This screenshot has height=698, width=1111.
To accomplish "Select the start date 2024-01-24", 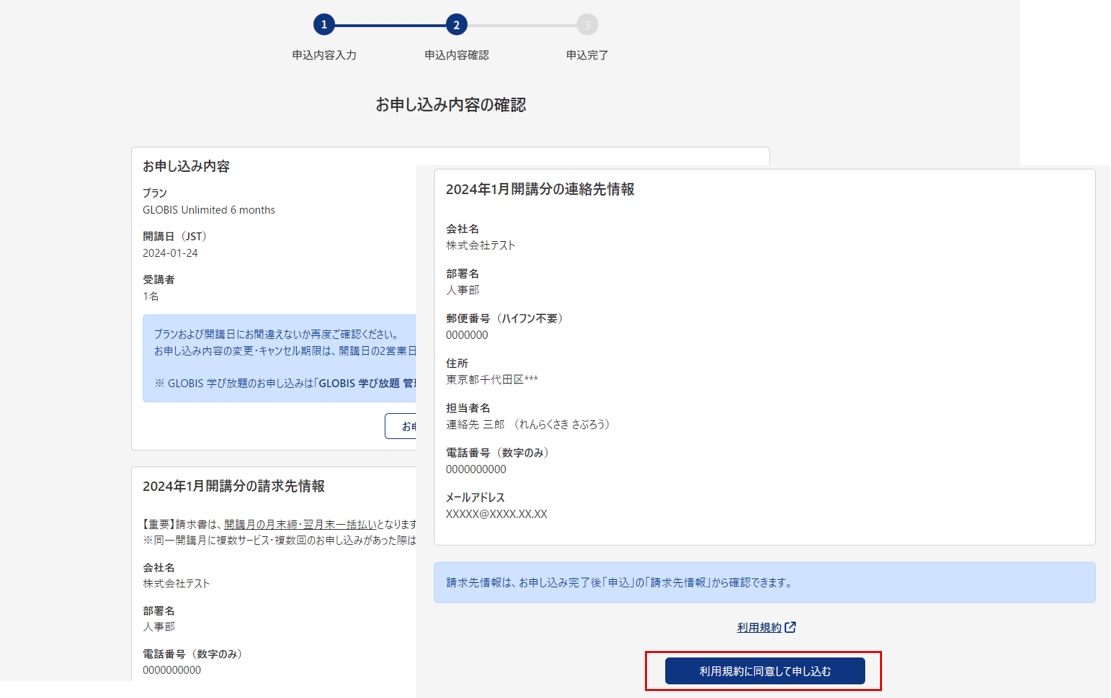I will pos(170,253).
